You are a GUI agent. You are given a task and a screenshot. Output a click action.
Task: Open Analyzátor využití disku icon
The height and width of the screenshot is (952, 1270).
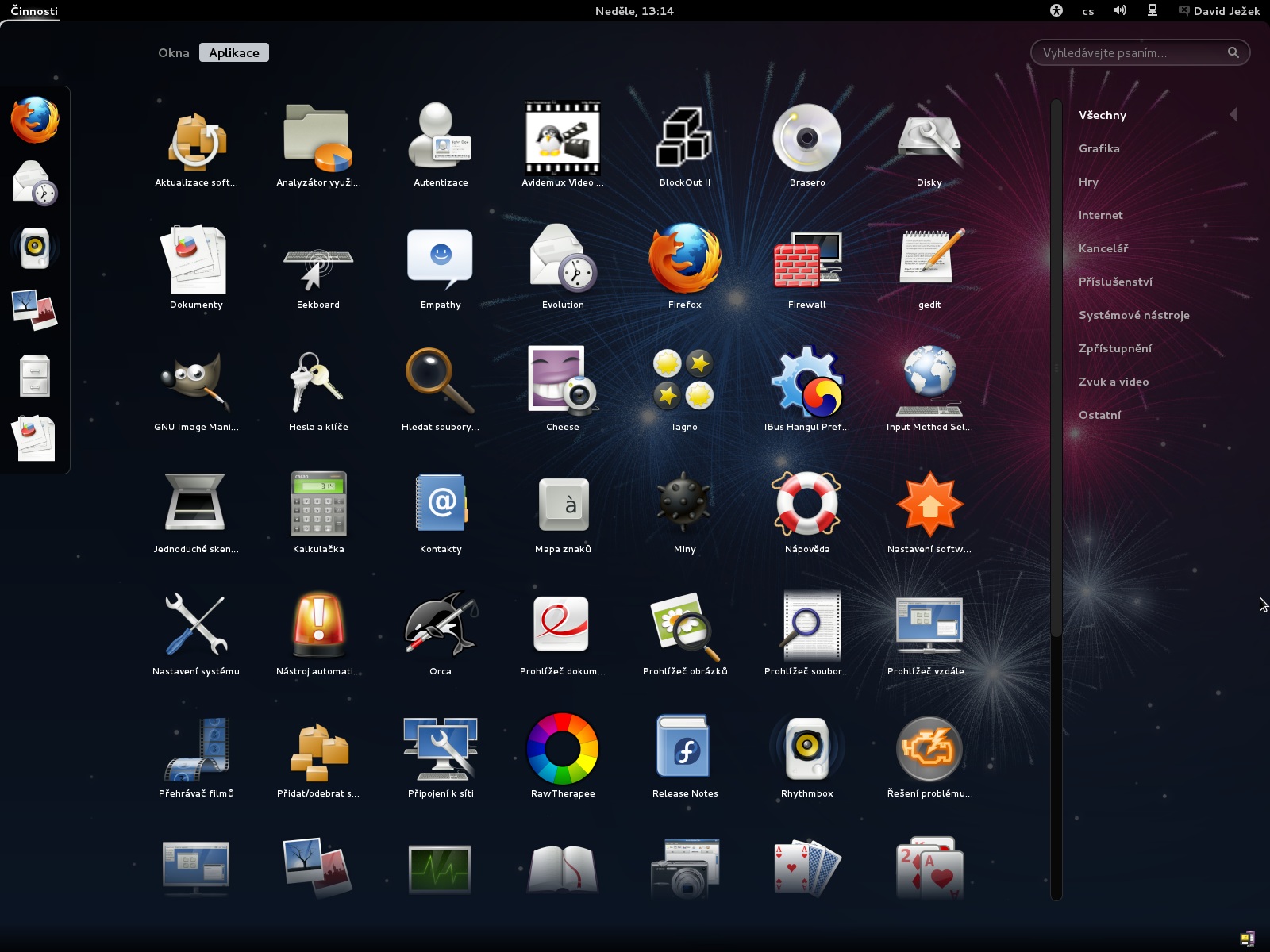click(318, 139)
